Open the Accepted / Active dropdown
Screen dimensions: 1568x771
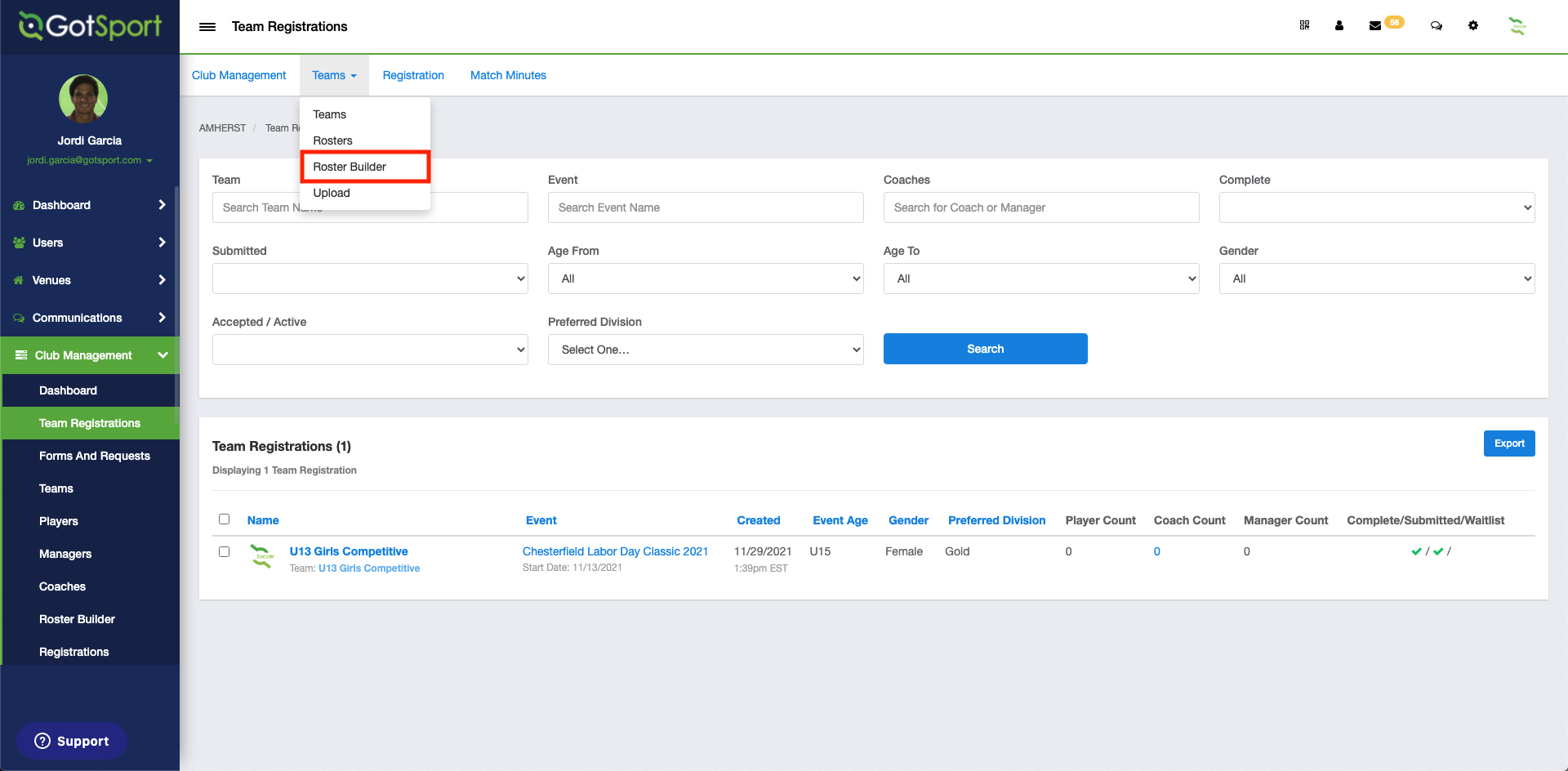(370, 350)
